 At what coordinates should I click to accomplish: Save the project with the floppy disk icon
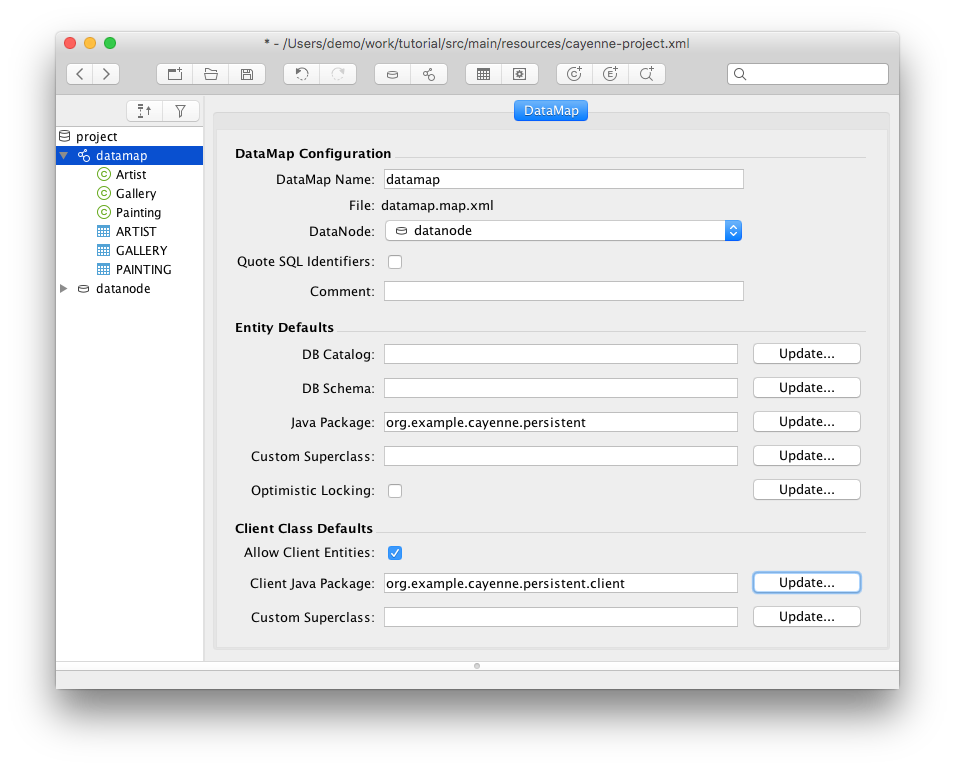coord(246,74)
